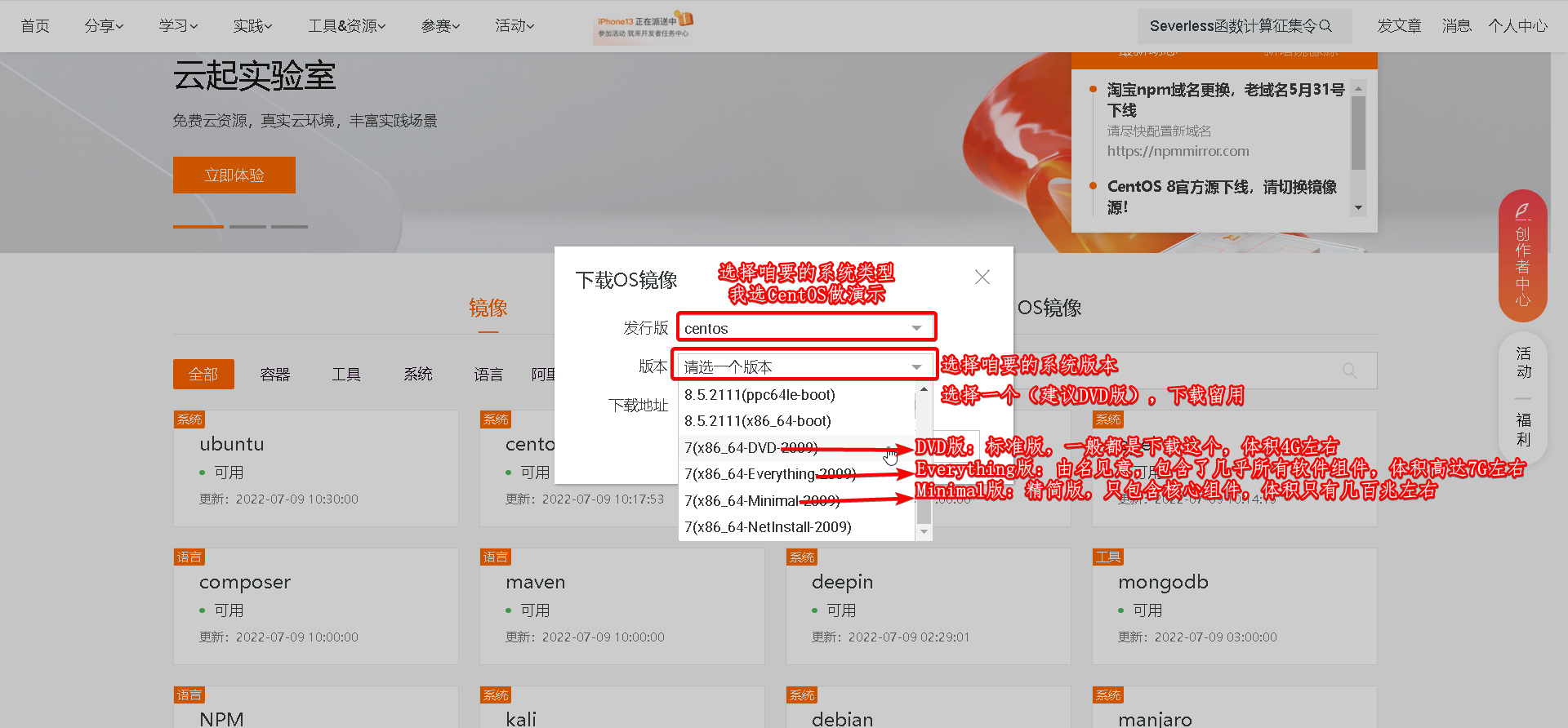
Task: Open the 实践 menu
Action: tap(252, 26)
